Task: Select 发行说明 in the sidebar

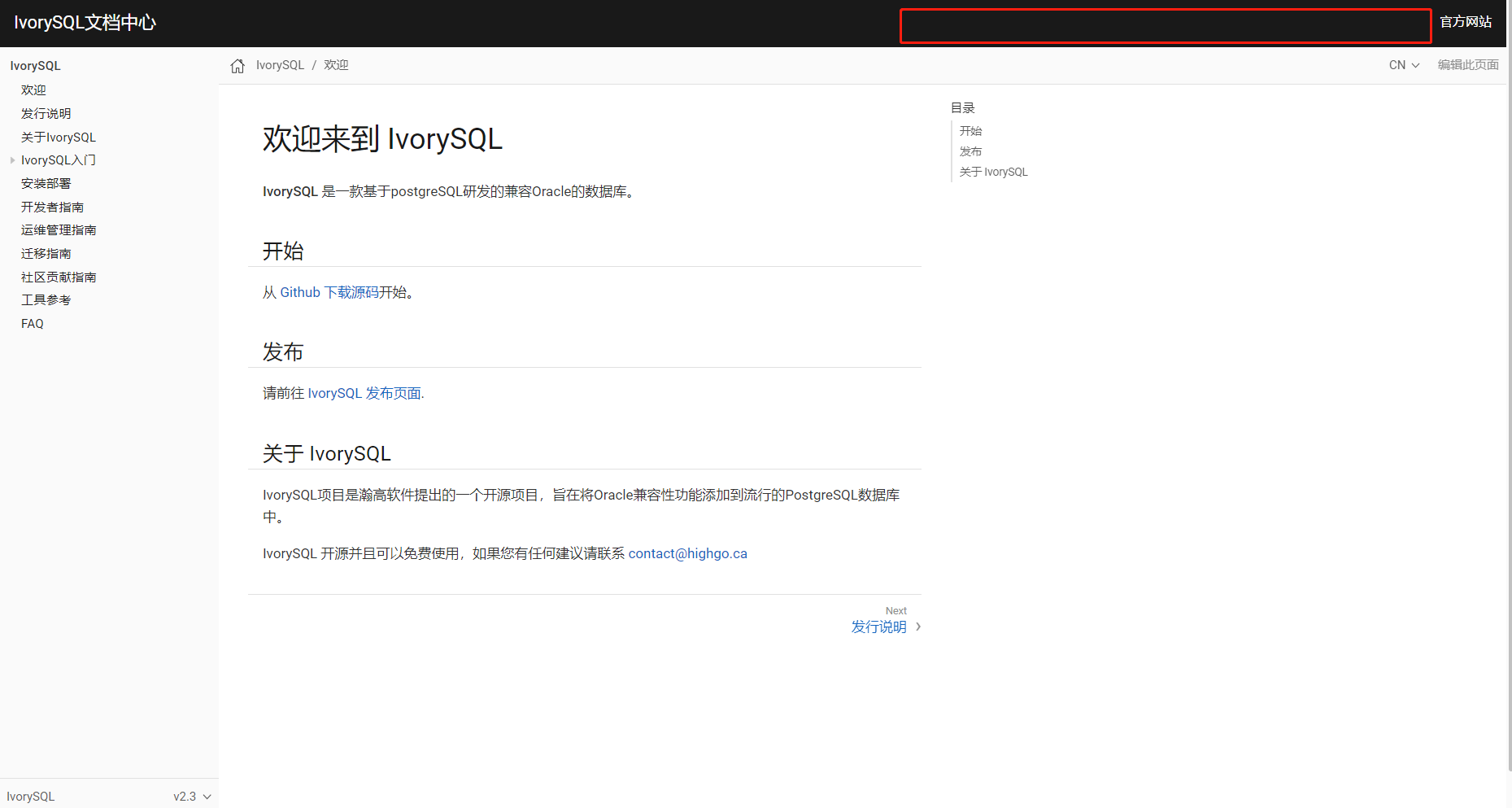Action: [x=46, y=113]
